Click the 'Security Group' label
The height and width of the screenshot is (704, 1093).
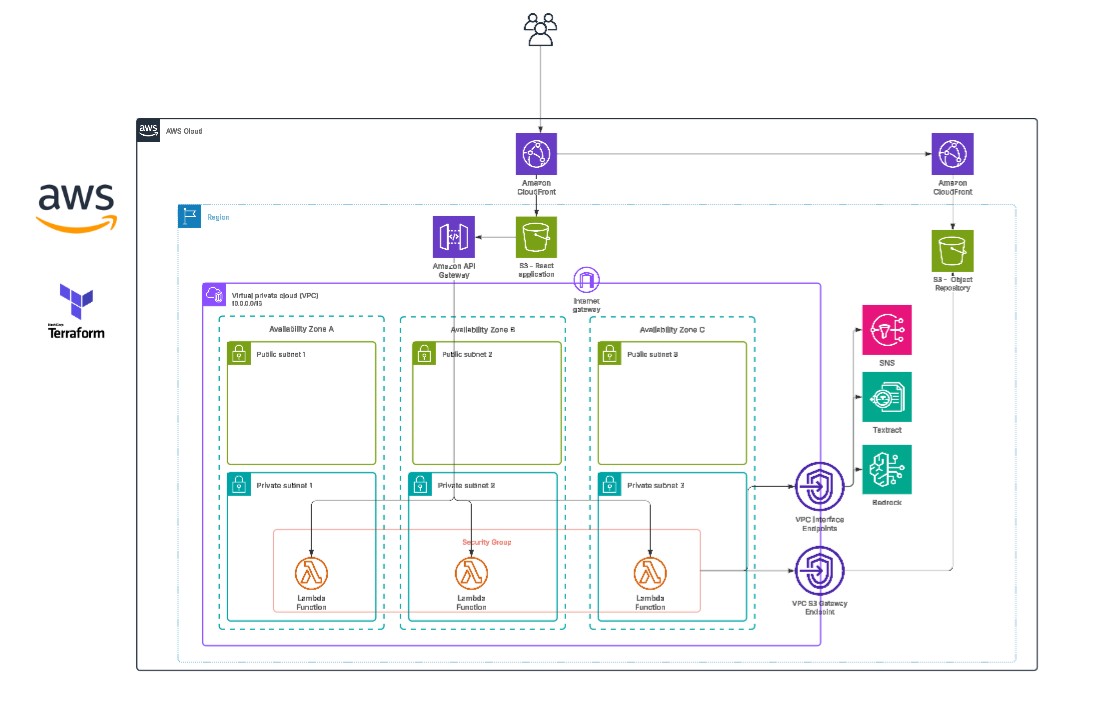pos(487,542)
